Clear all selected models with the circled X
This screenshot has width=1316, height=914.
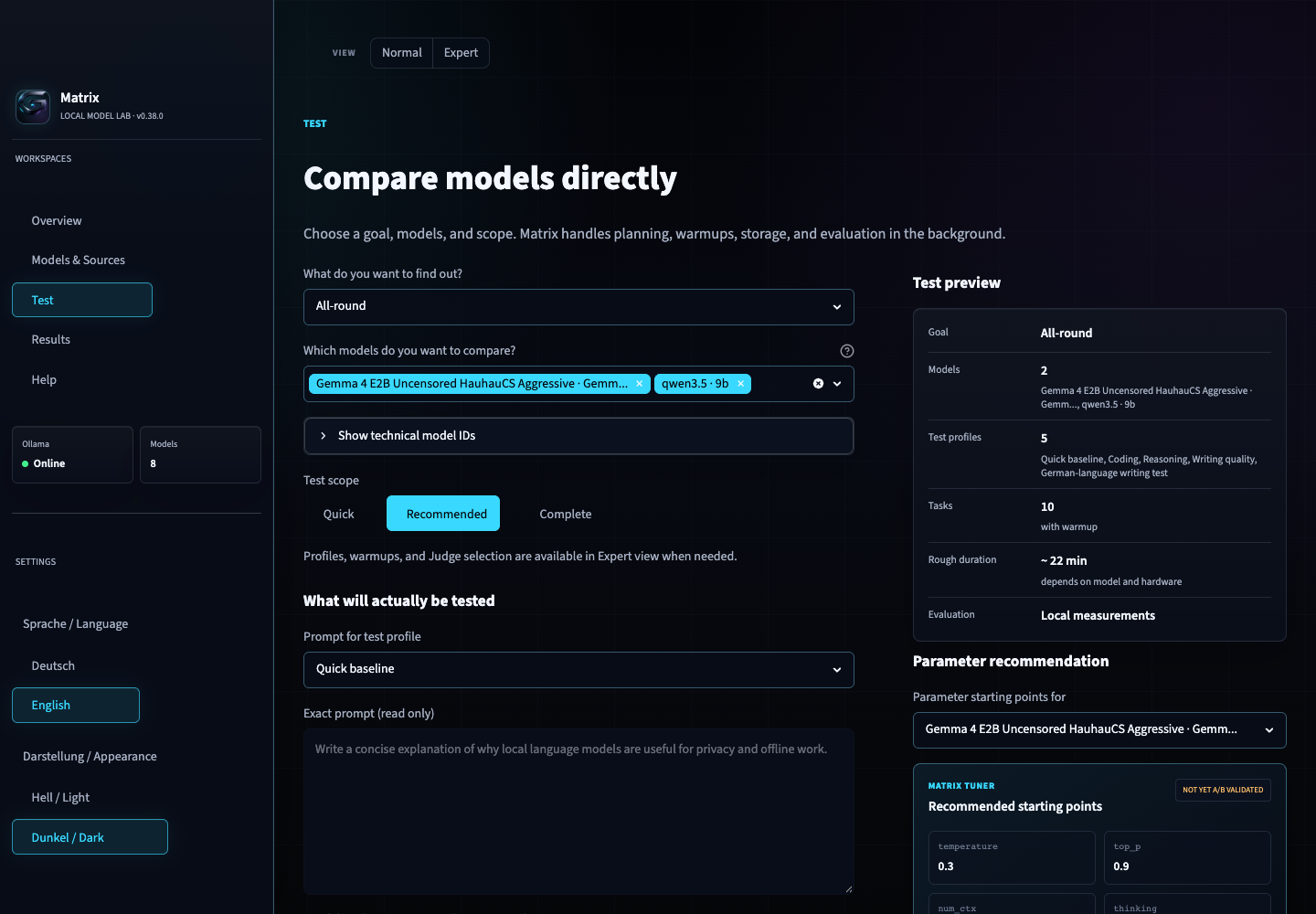[x=818, y=384]
